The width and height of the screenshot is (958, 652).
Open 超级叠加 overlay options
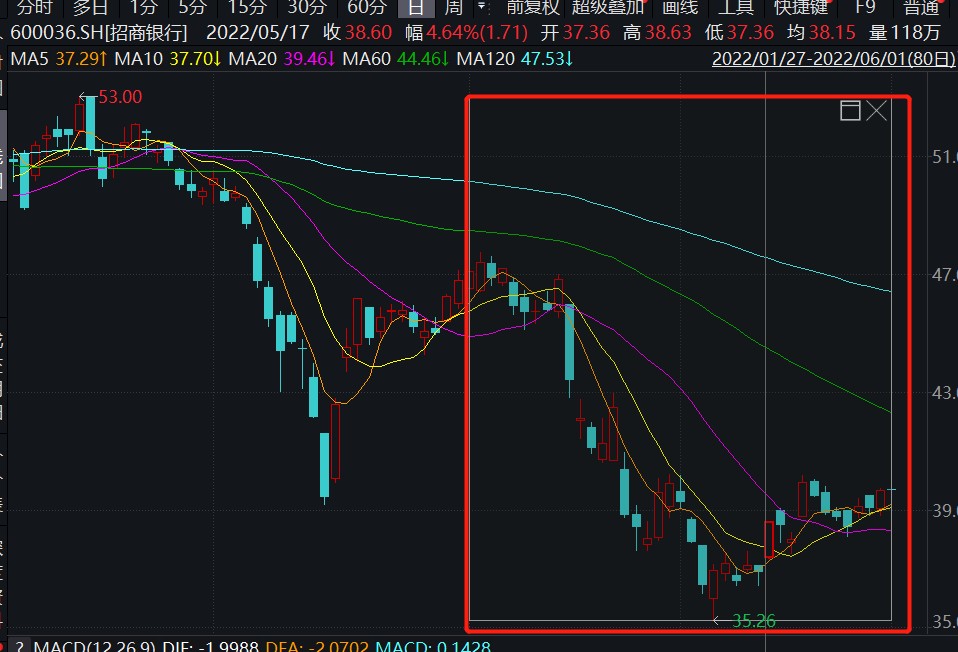[x=607, y=7]
